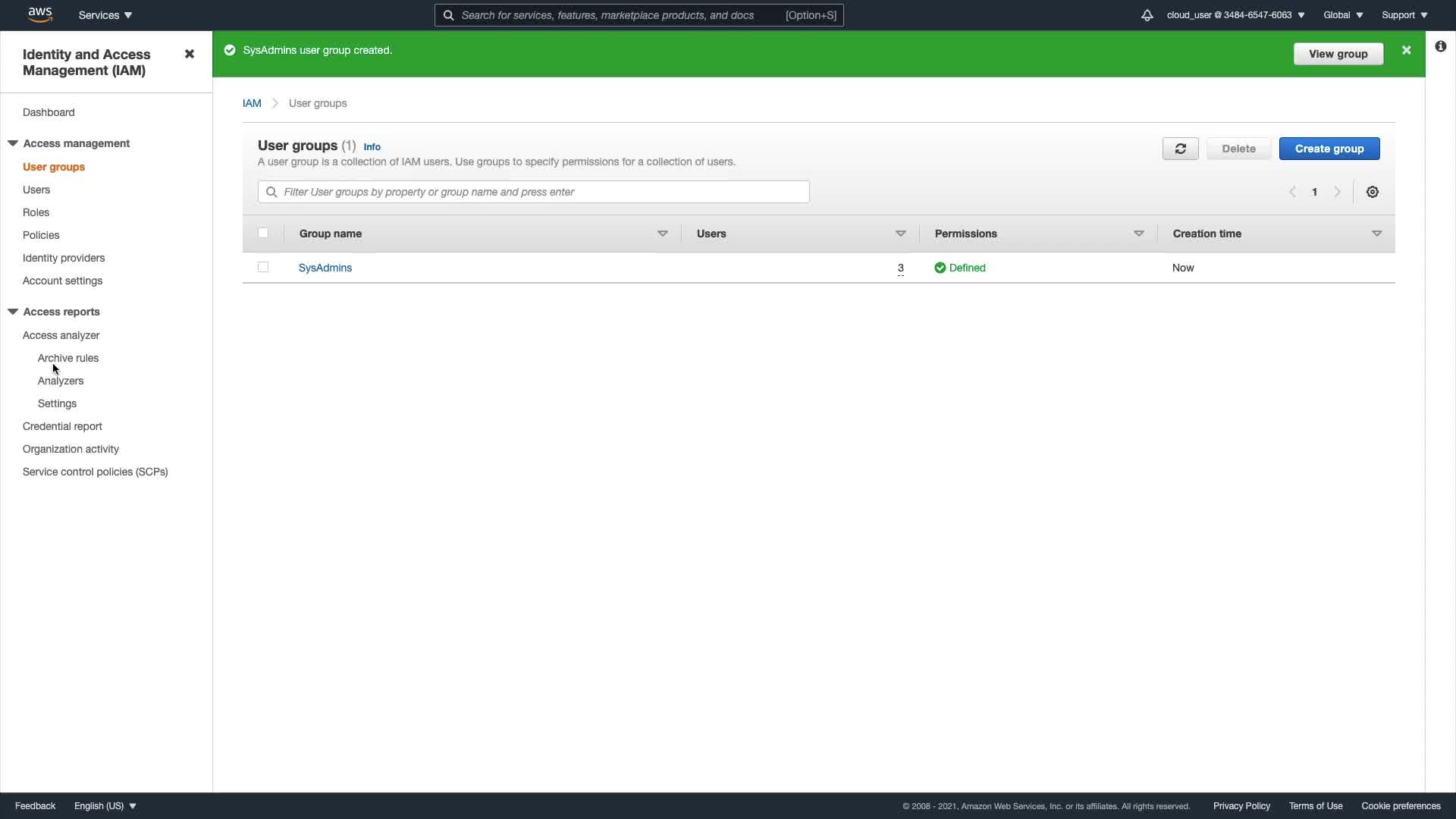This screenshot has width=1456, height=819.
Task: Click the Create group button
Action: tap(1329, 149)
